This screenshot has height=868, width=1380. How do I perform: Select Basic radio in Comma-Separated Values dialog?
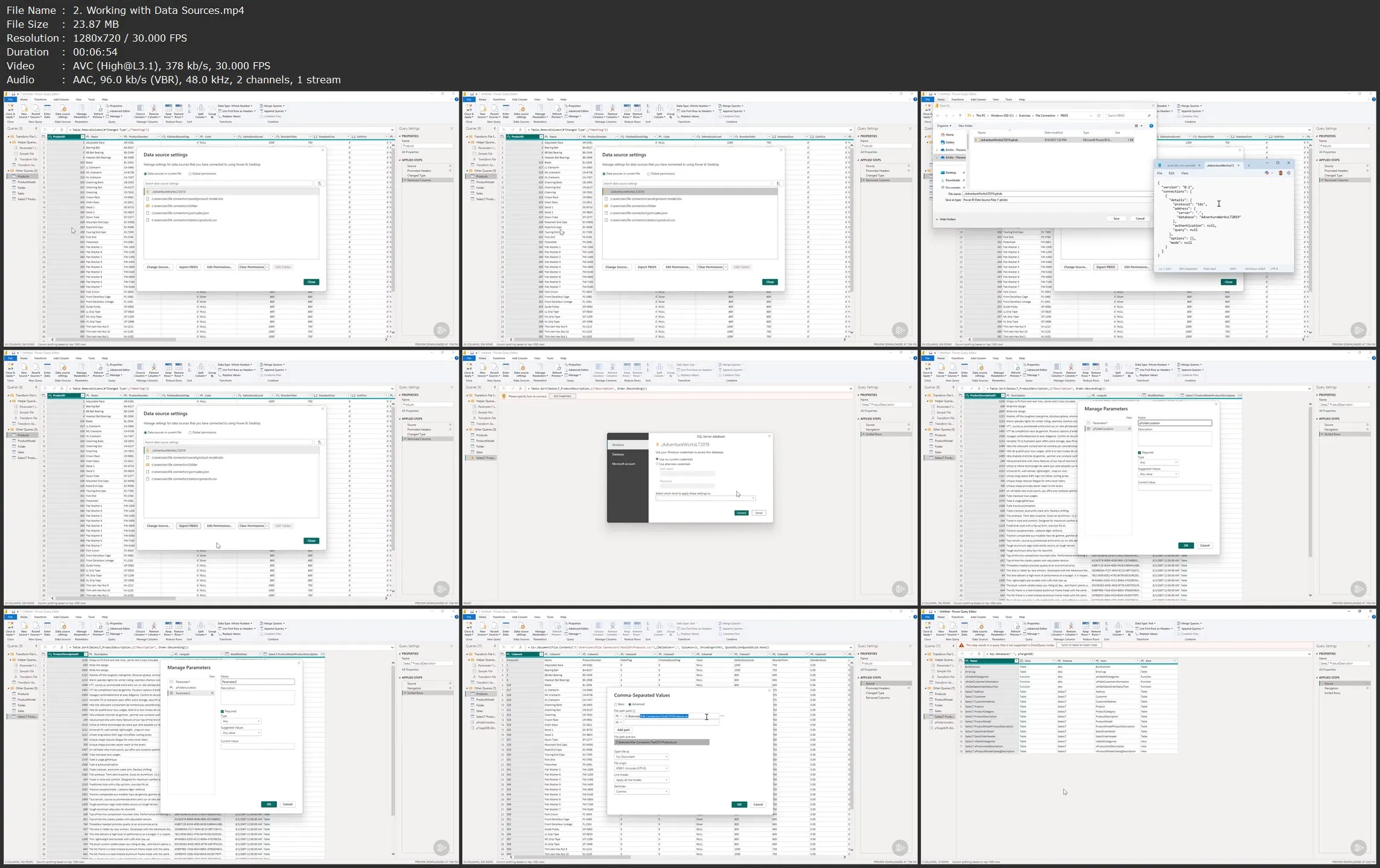tap(616, 704)
